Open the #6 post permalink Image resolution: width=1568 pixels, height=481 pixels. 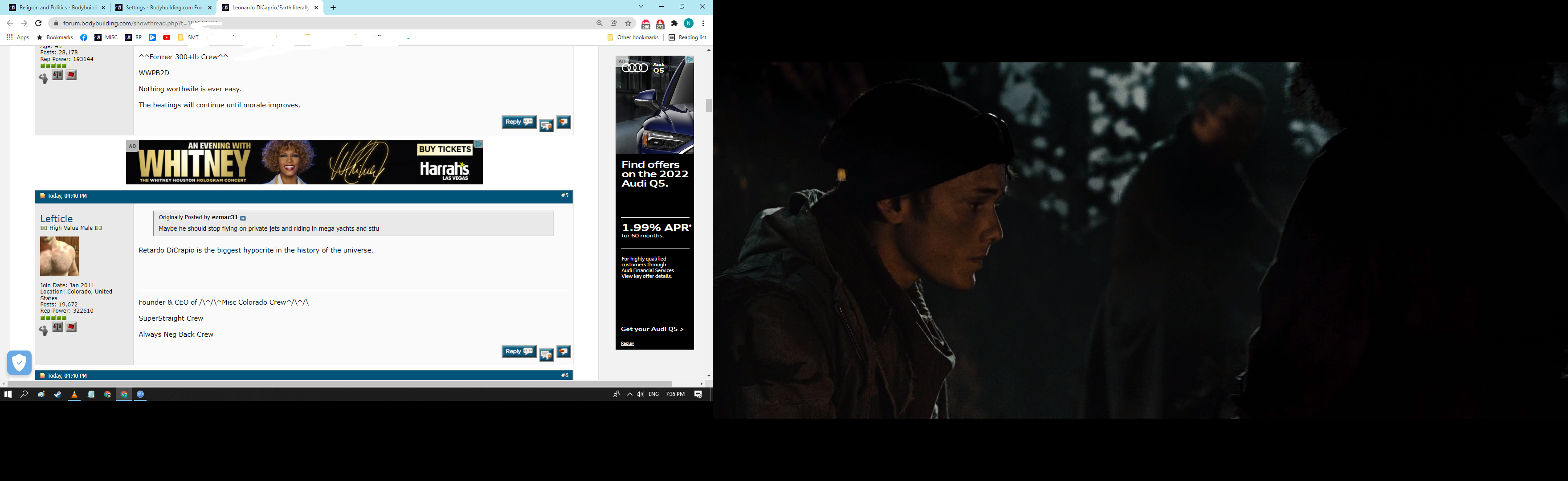click(565, 375)
